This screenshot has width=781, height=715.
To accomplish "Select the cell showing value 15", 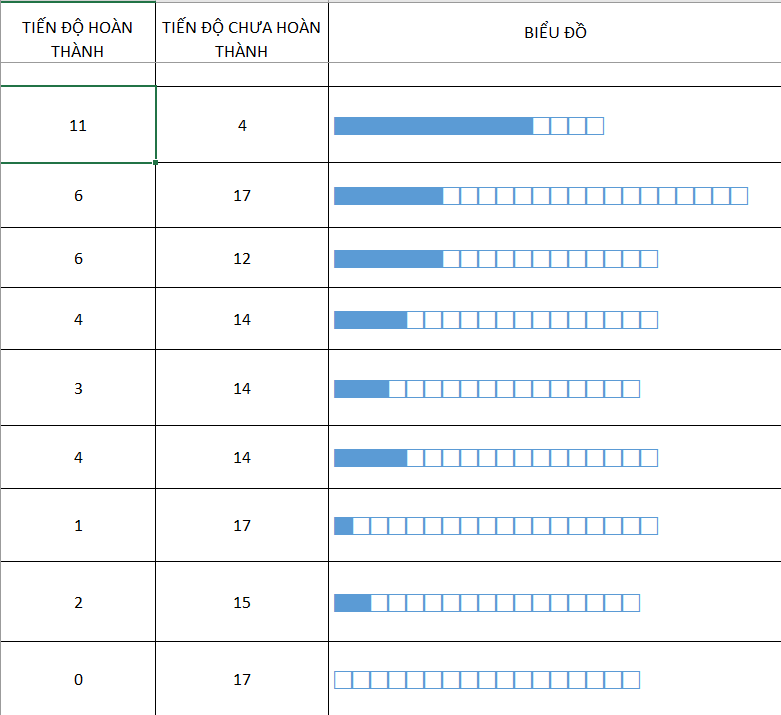I will (x=242, y=603).
